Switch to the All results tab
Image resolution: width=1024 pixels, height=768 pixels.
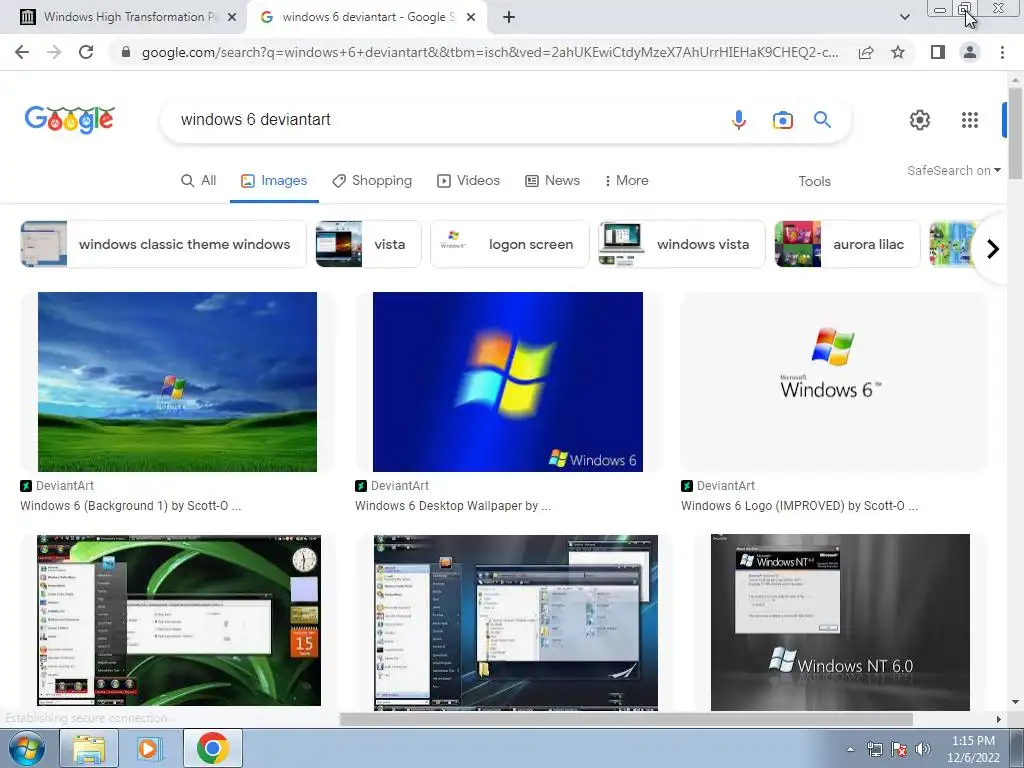[199, 181]
